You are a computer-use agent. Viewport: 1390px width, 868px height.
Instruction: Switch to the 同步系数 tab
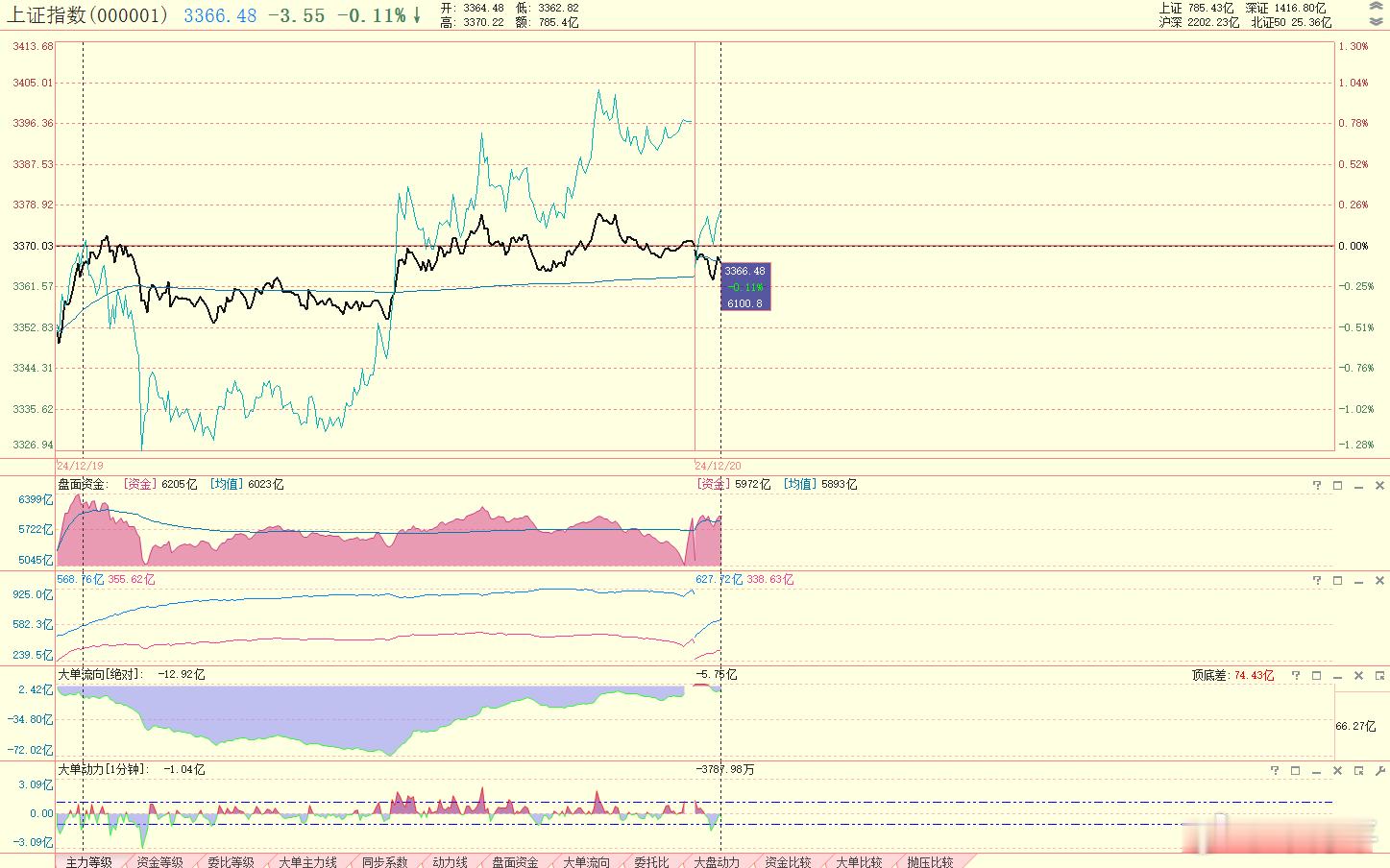point(384,862)
